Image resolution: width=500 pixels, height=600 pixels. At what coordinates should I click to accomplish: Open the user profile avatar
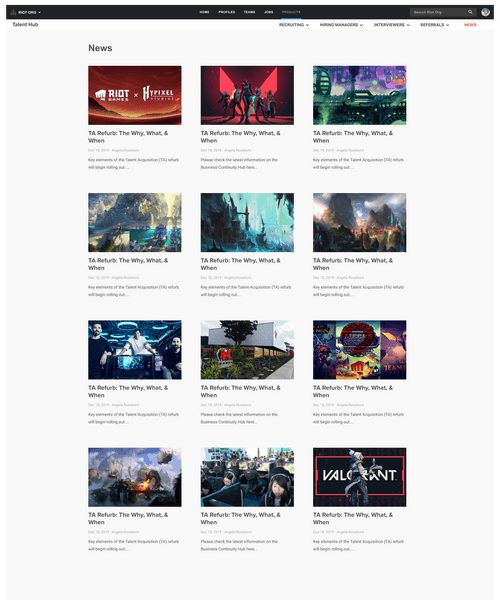[x=485, y=12]
